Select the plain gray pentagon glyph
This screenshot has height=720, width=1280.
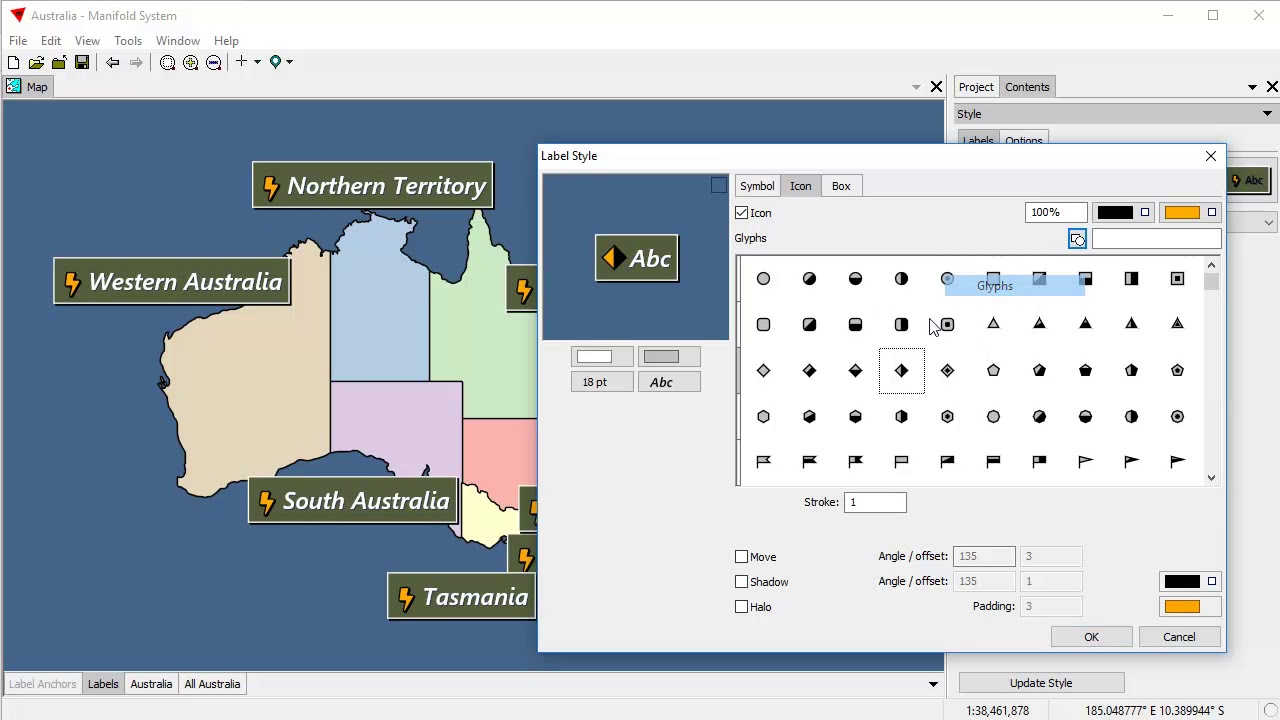pos(993,371)
